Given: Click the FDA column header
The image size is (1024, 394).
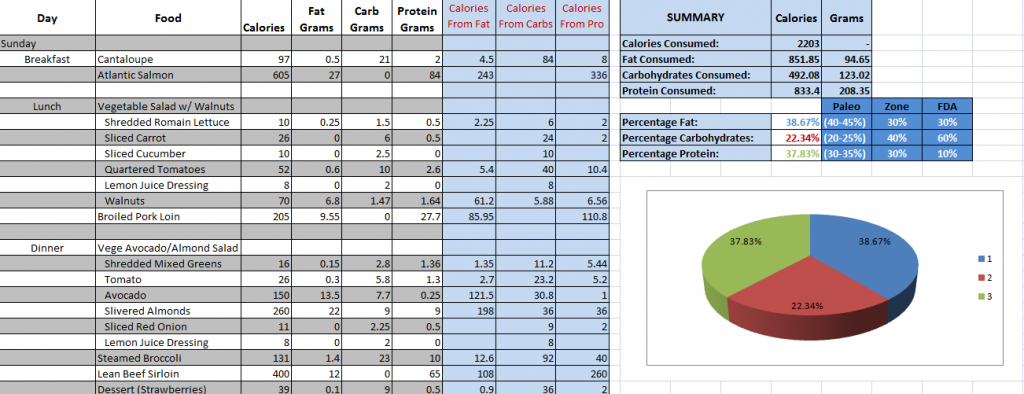Looking at the screenshot, I should click(947, 107).
